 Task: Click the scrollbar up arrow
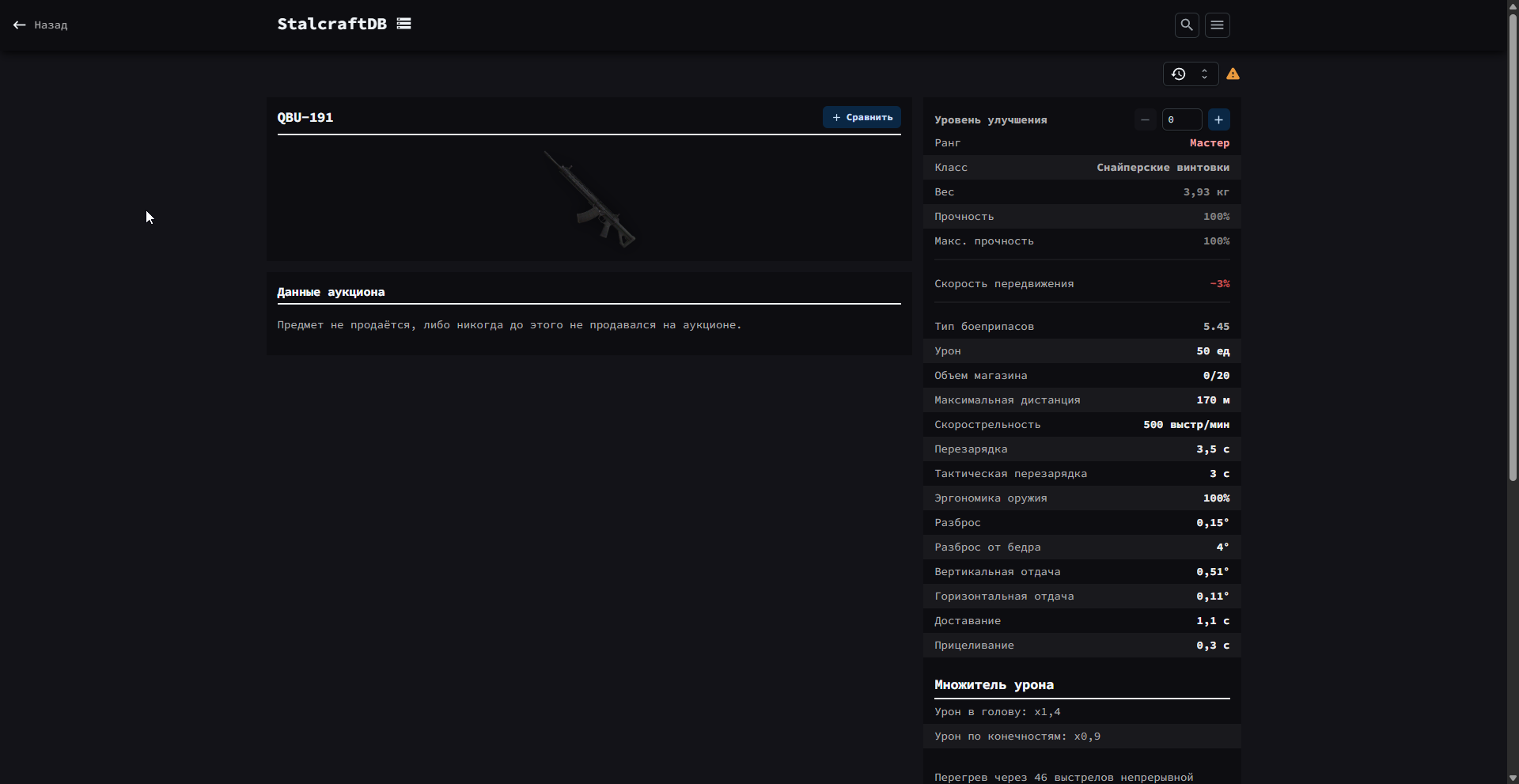click(1512, 6)
